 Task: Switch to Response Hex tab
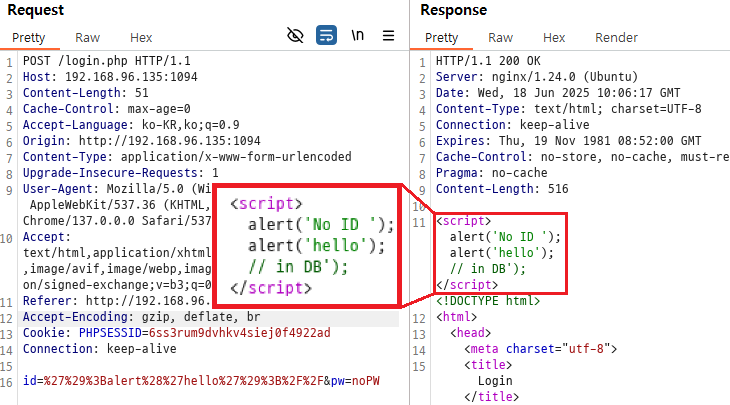(x=554, y=38)
